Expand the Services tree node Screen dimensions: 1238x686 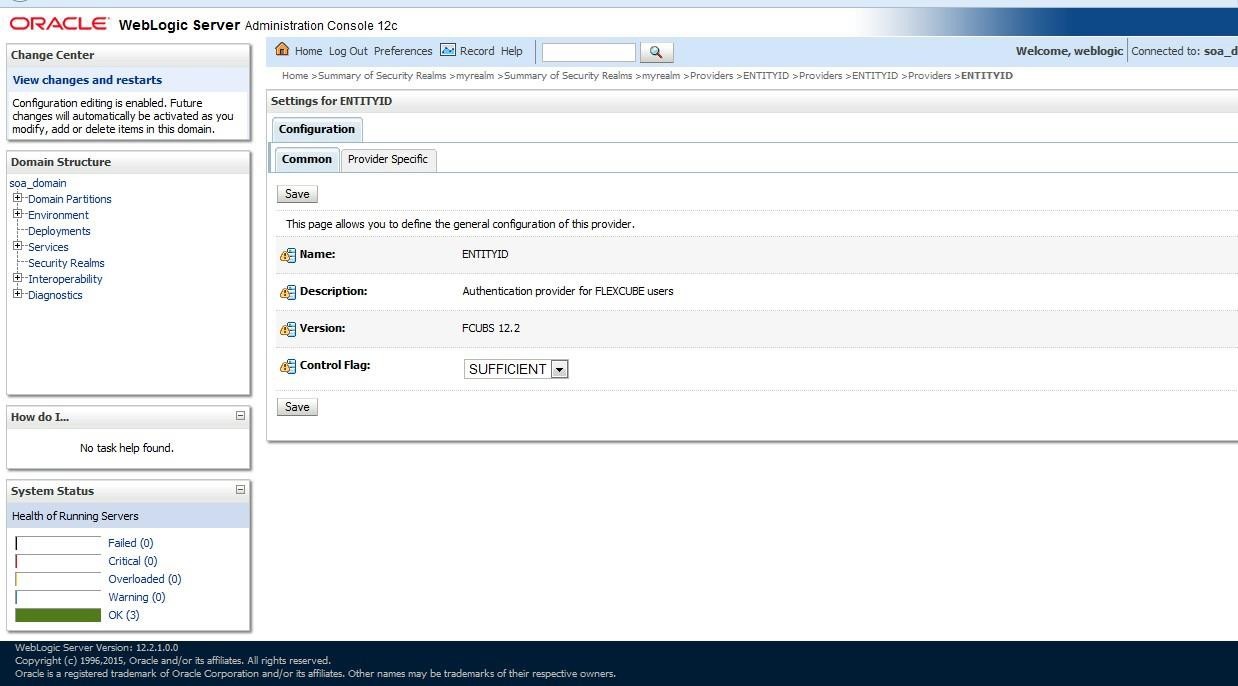pos(17,246)
